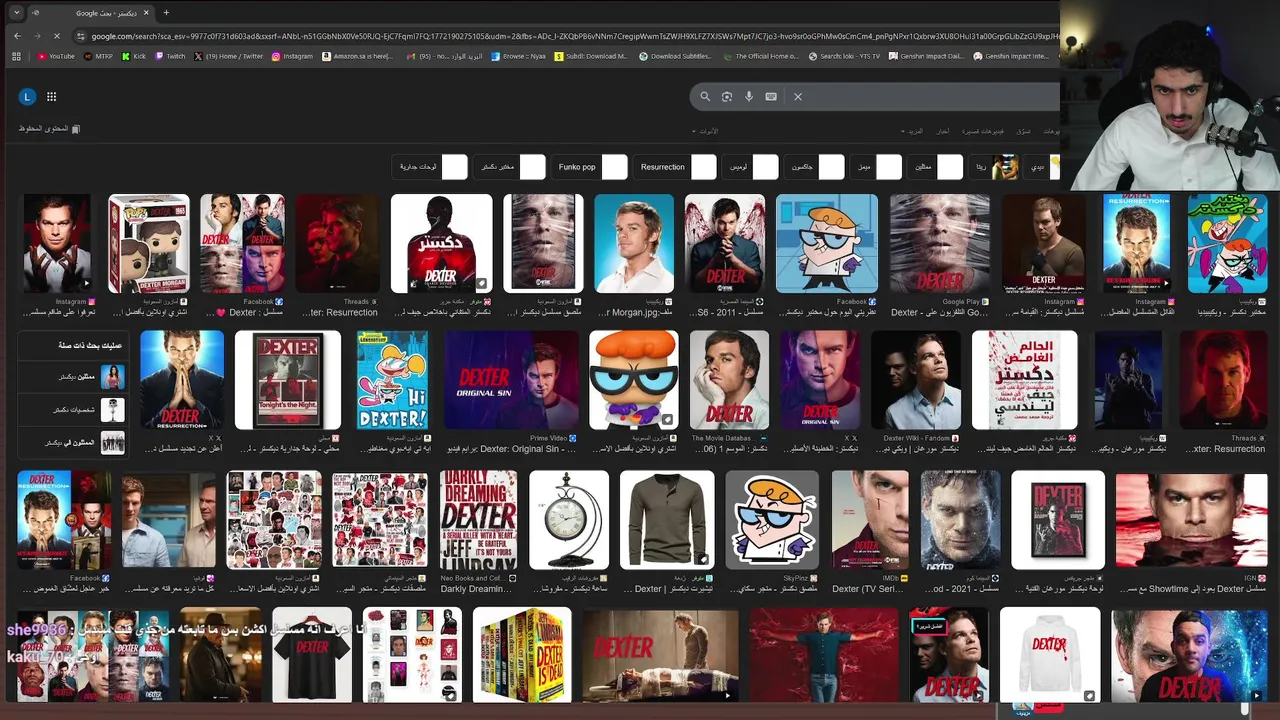Open saved content المحتوى المحفوظ
Screen dimensions: 1280x720
49,129
